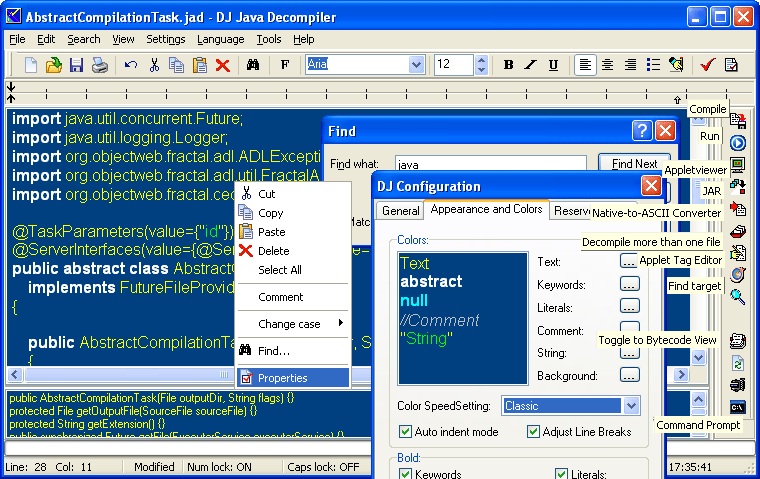This screenshot has height=479, width=760.
Task: Pick the Literals color button
Action: [629, 306]
